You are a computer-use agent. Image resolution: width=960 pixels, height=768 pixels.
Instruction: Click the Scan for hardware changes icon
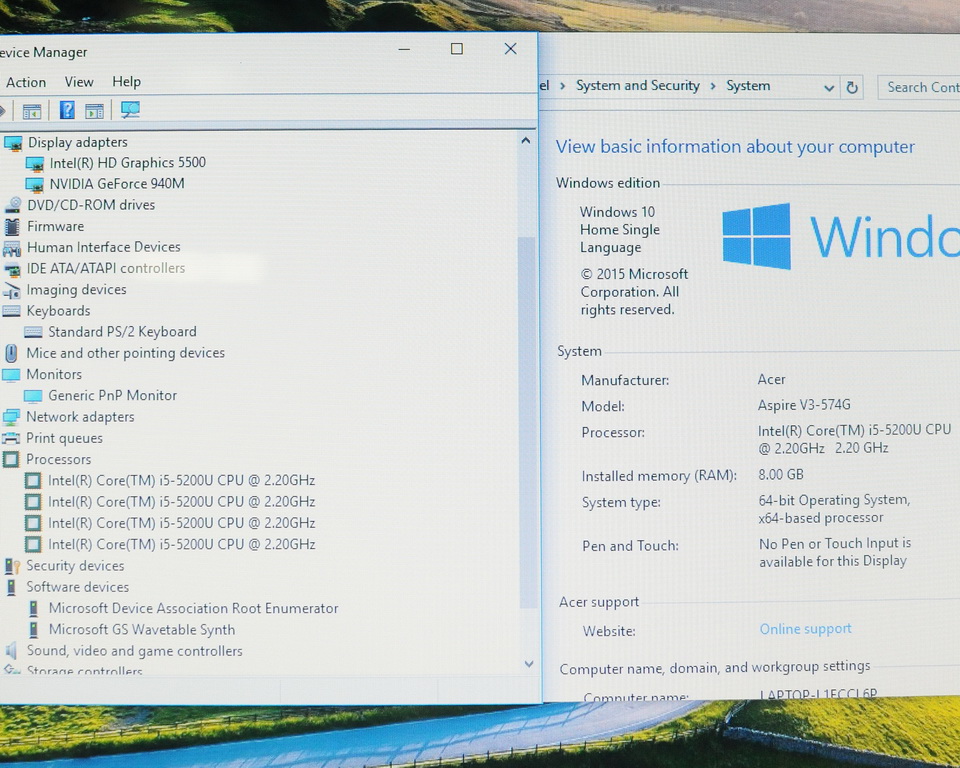point(130,110)
